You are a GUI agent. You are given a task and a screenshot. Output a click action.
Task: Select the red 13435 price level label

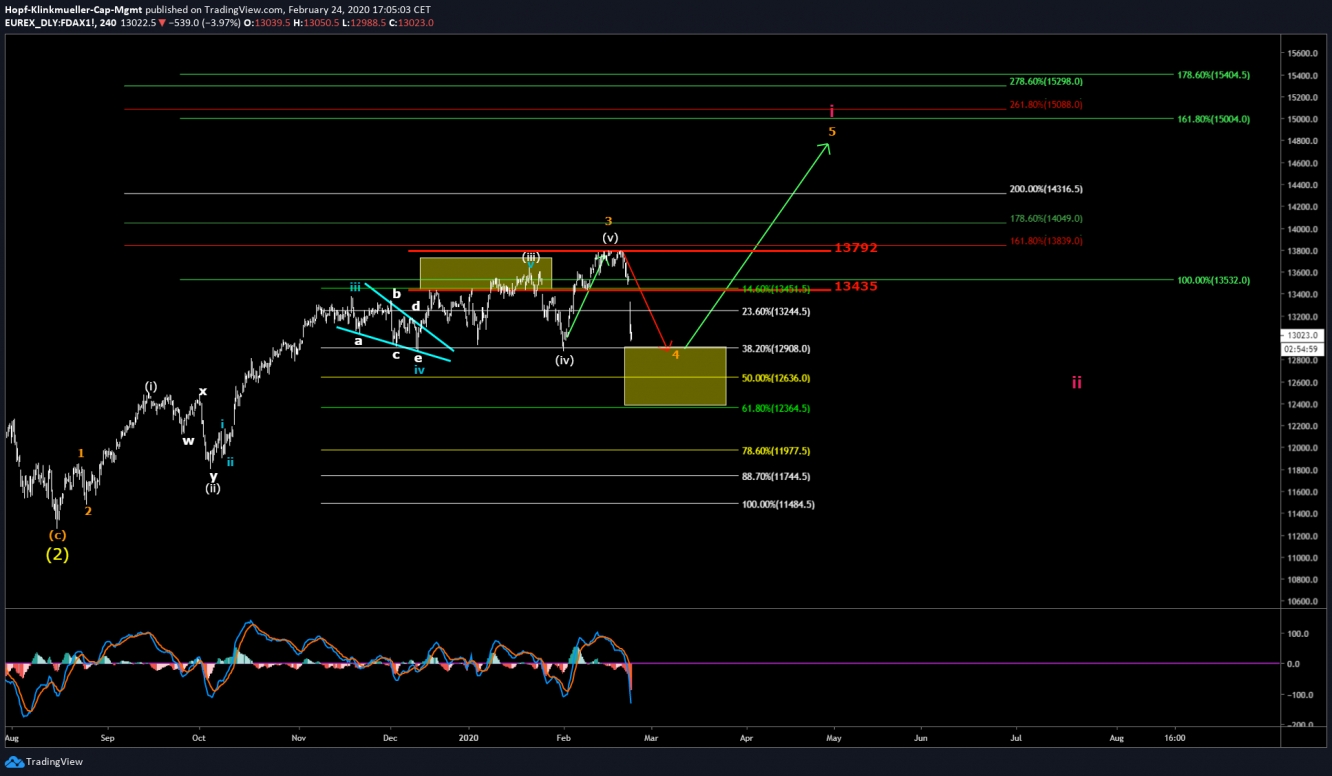[855, 286]
